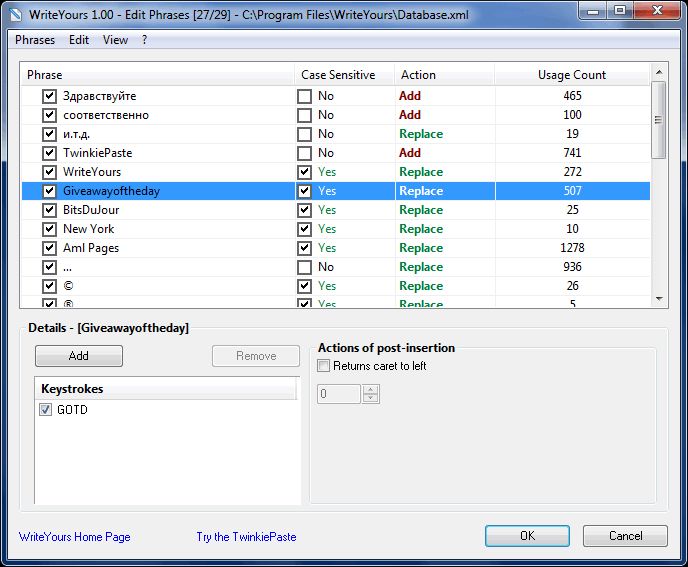Toggle the © phrase checkbox
This screenshot has height=567, width=688.
(49, 286)
